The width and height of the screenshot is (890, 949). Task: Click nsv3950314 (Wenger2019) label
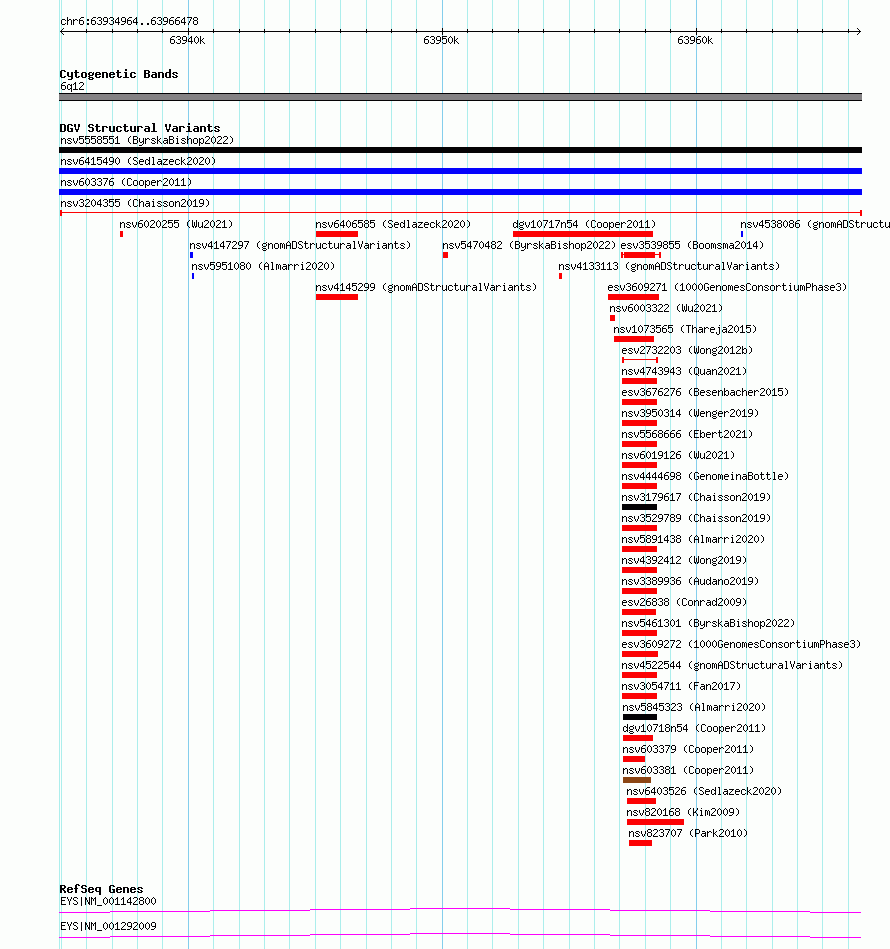(x=690, y=413)
